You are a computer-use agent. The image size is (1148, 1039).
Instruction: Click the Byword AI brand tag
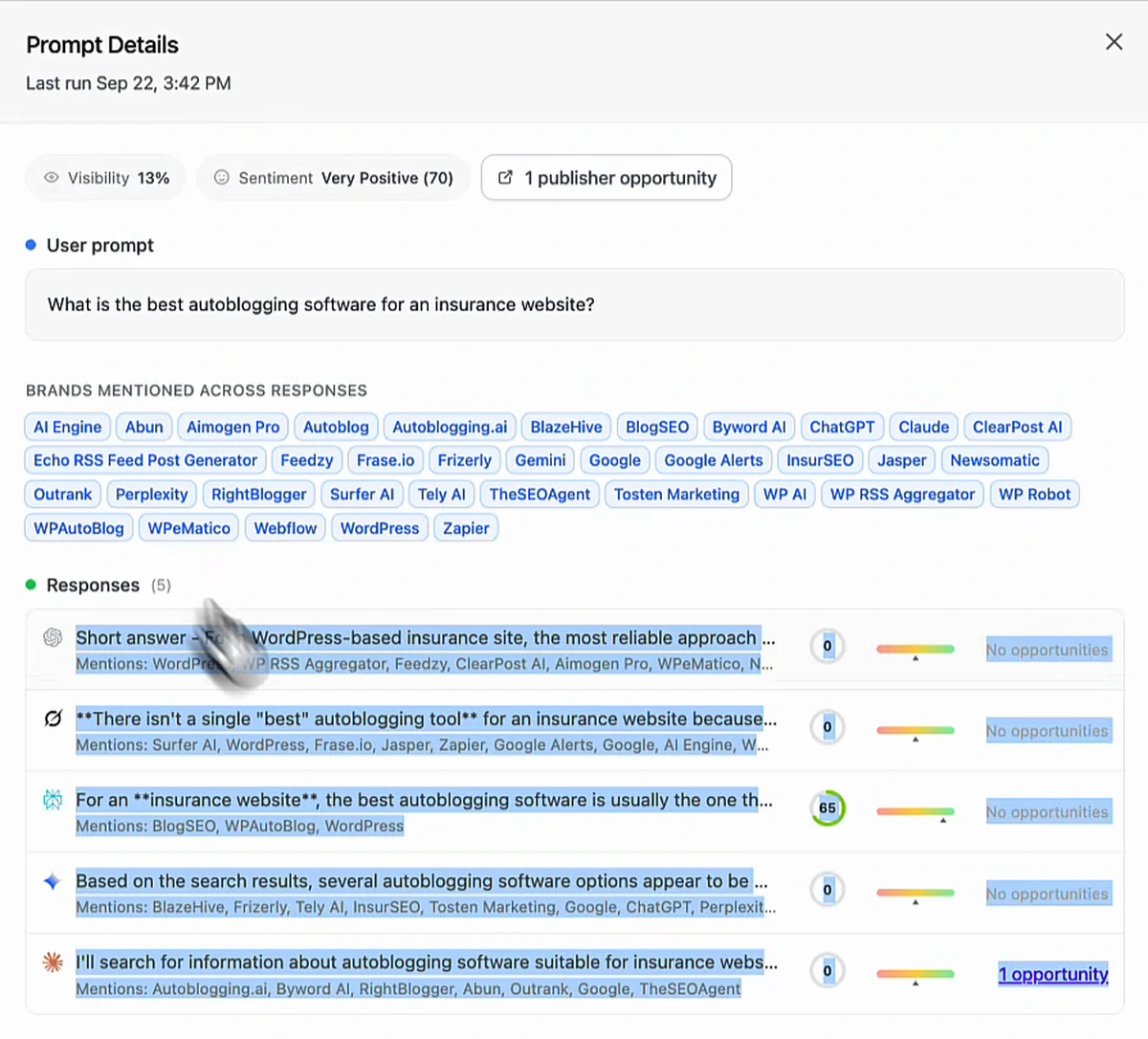click(749, 427)
